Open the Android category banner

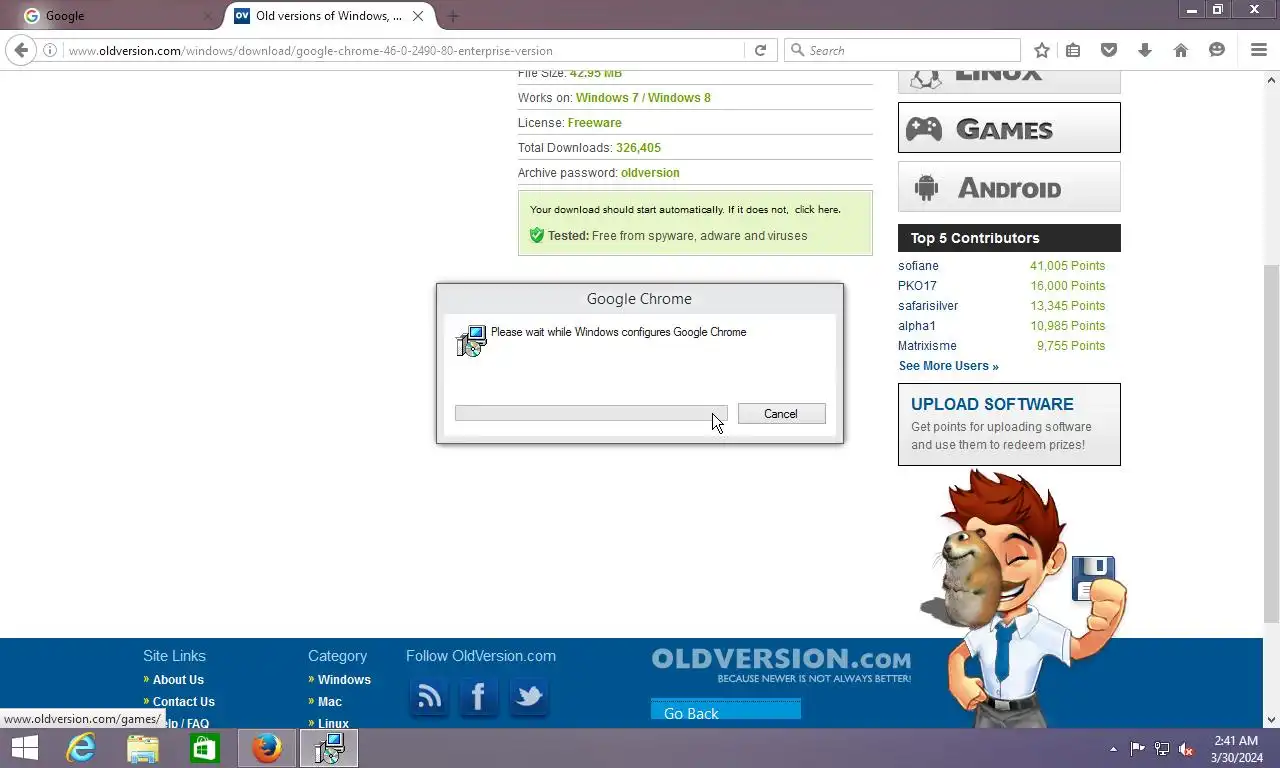[1009, 187]
